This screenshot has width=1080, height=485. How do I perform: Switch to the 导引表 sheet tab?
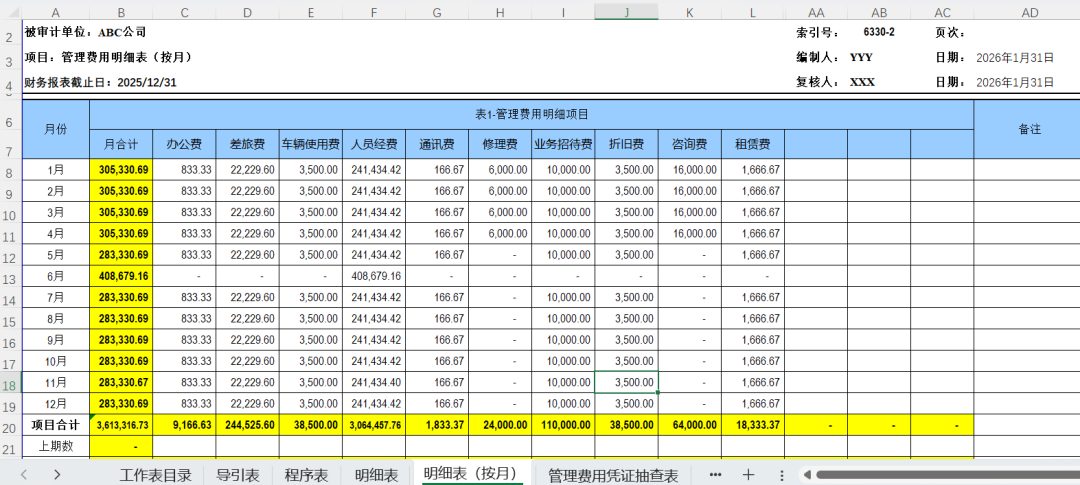(238, 475)
